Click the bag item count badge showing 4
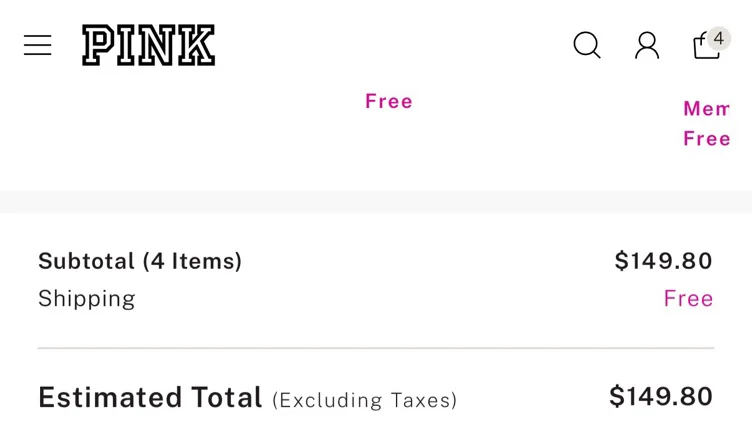 pos(718,38)
